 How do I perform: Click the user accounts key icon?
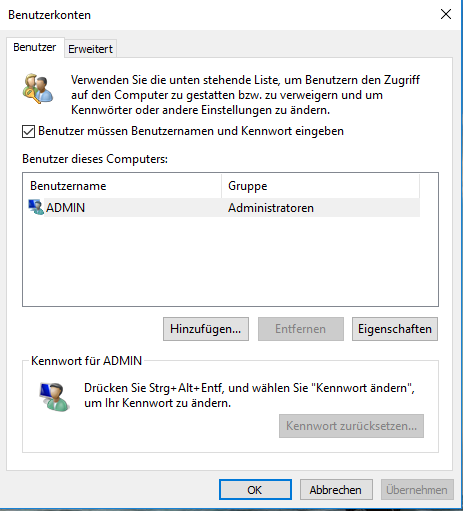pyautogui.click(x=37, y=88)
